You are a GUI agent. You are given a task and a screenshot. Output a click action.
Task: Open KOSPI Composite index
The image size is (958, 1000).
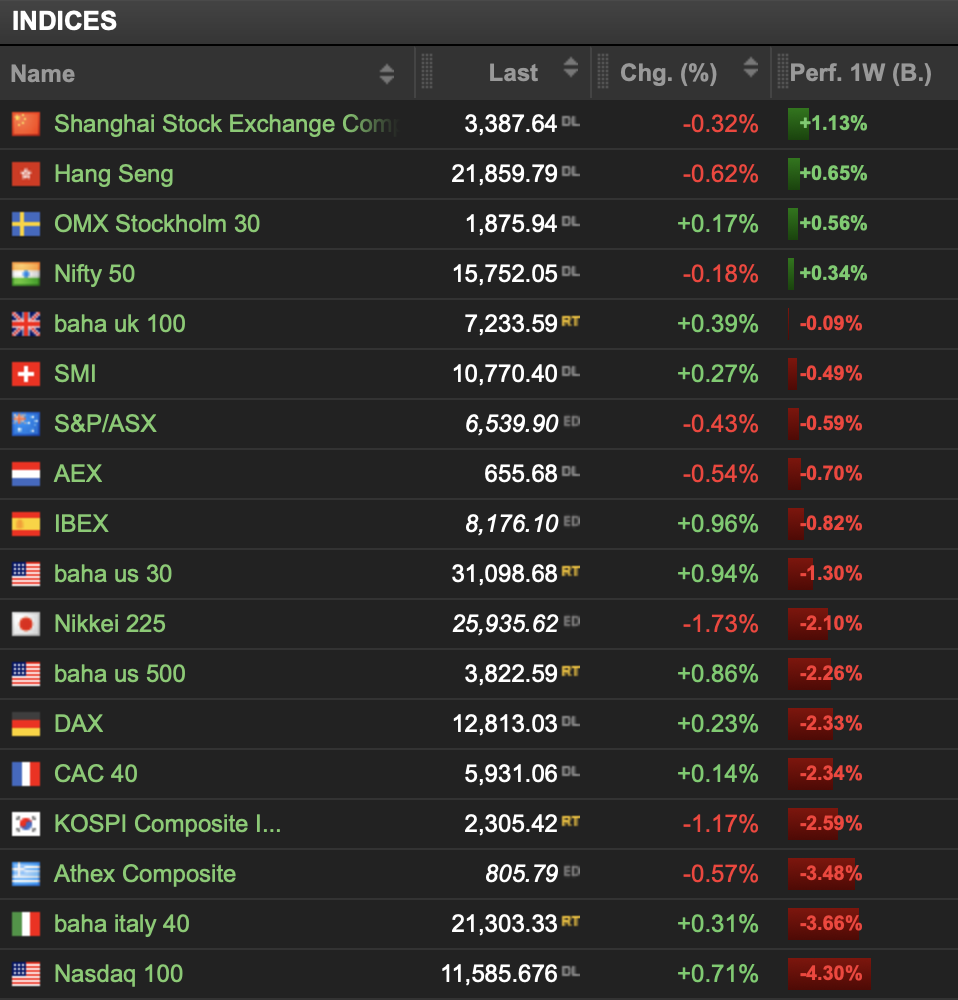(168, 824)
